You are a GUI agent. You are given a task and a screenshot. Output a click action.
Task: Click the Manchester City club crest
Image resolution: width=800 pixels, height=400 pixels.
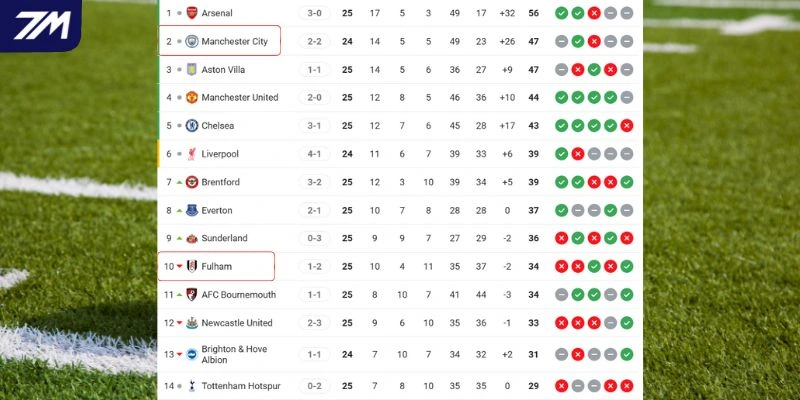(192, 42)
